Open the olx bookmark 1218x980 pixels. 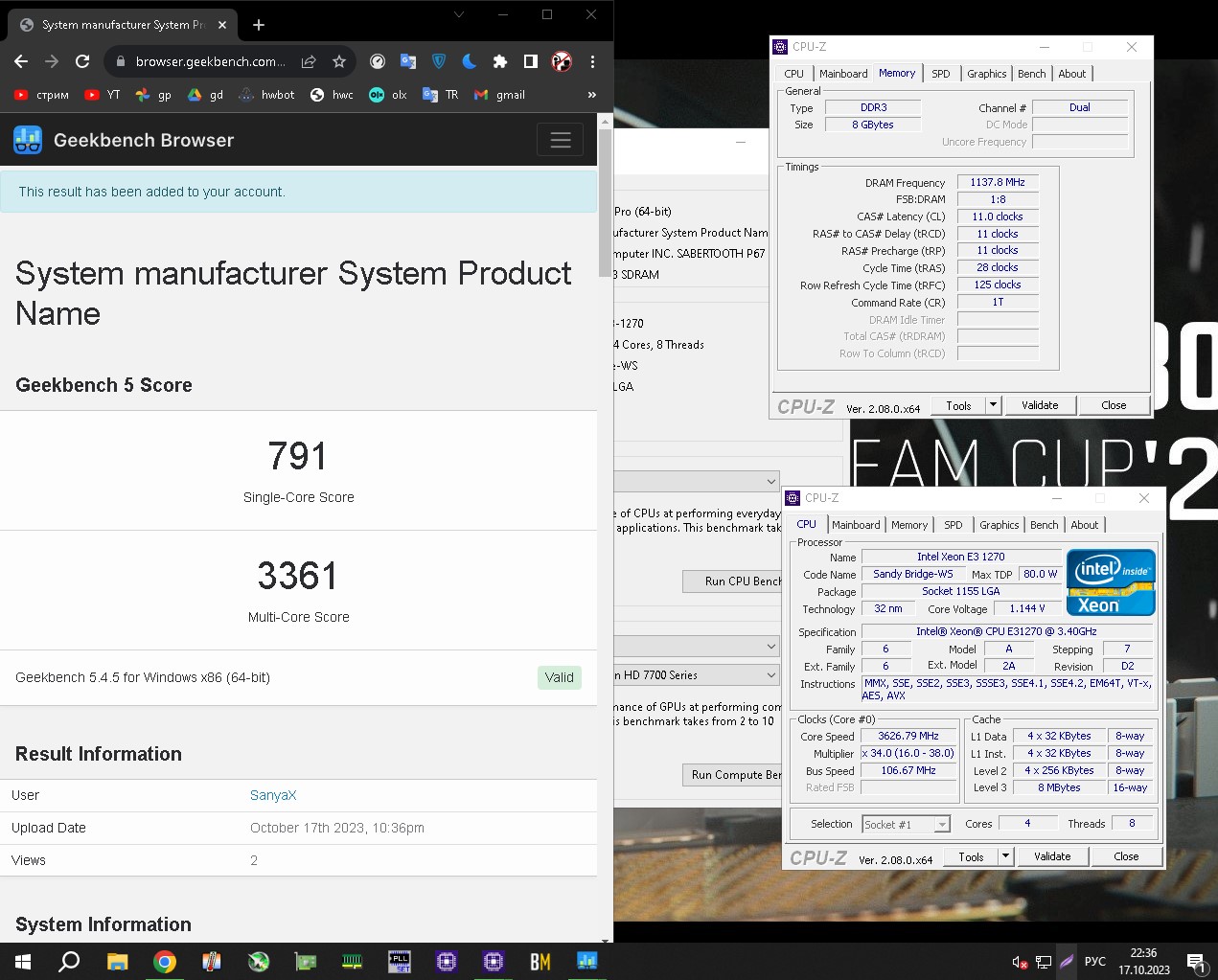point(388,95)
